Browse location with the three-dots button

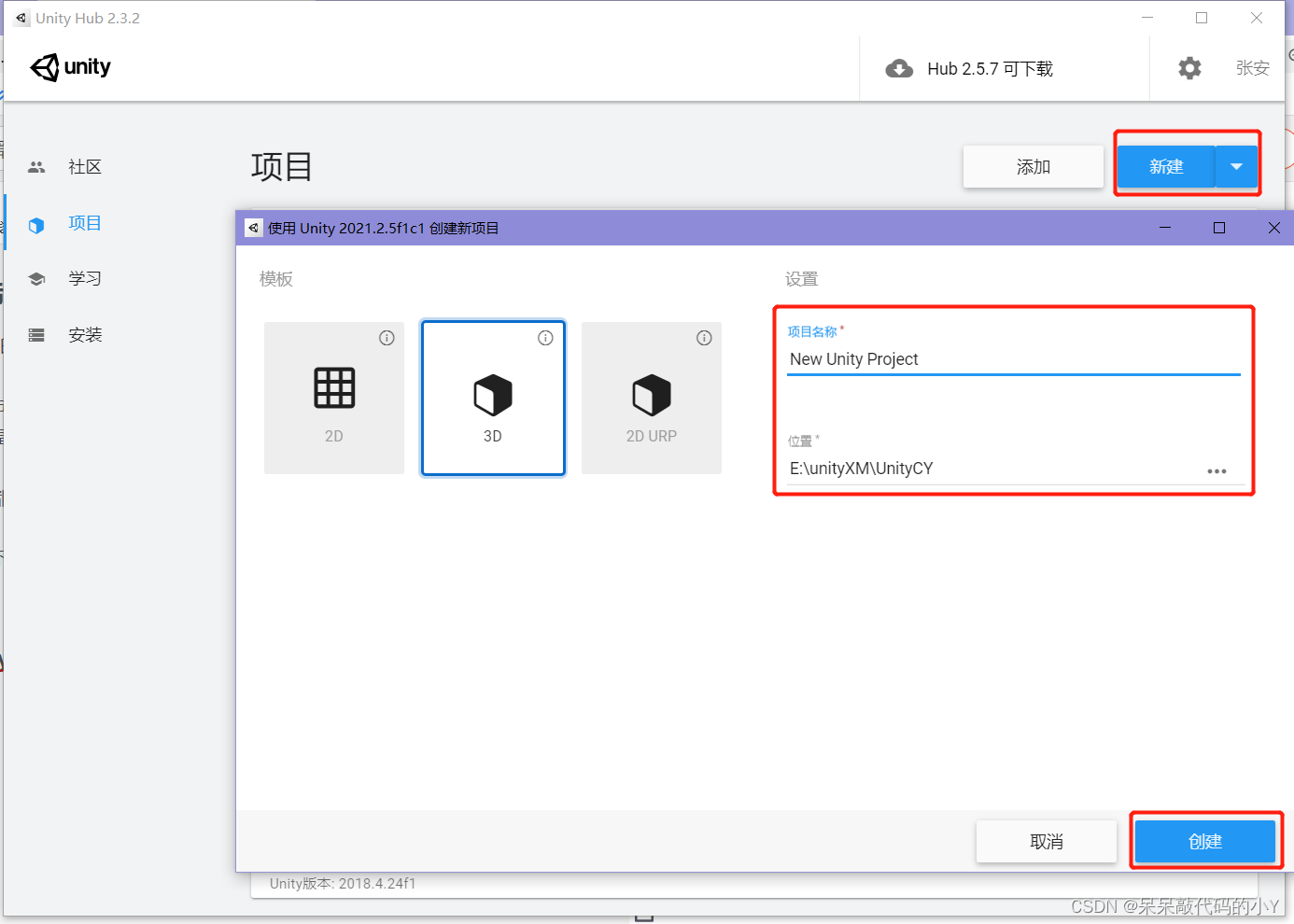(1217, 471)
